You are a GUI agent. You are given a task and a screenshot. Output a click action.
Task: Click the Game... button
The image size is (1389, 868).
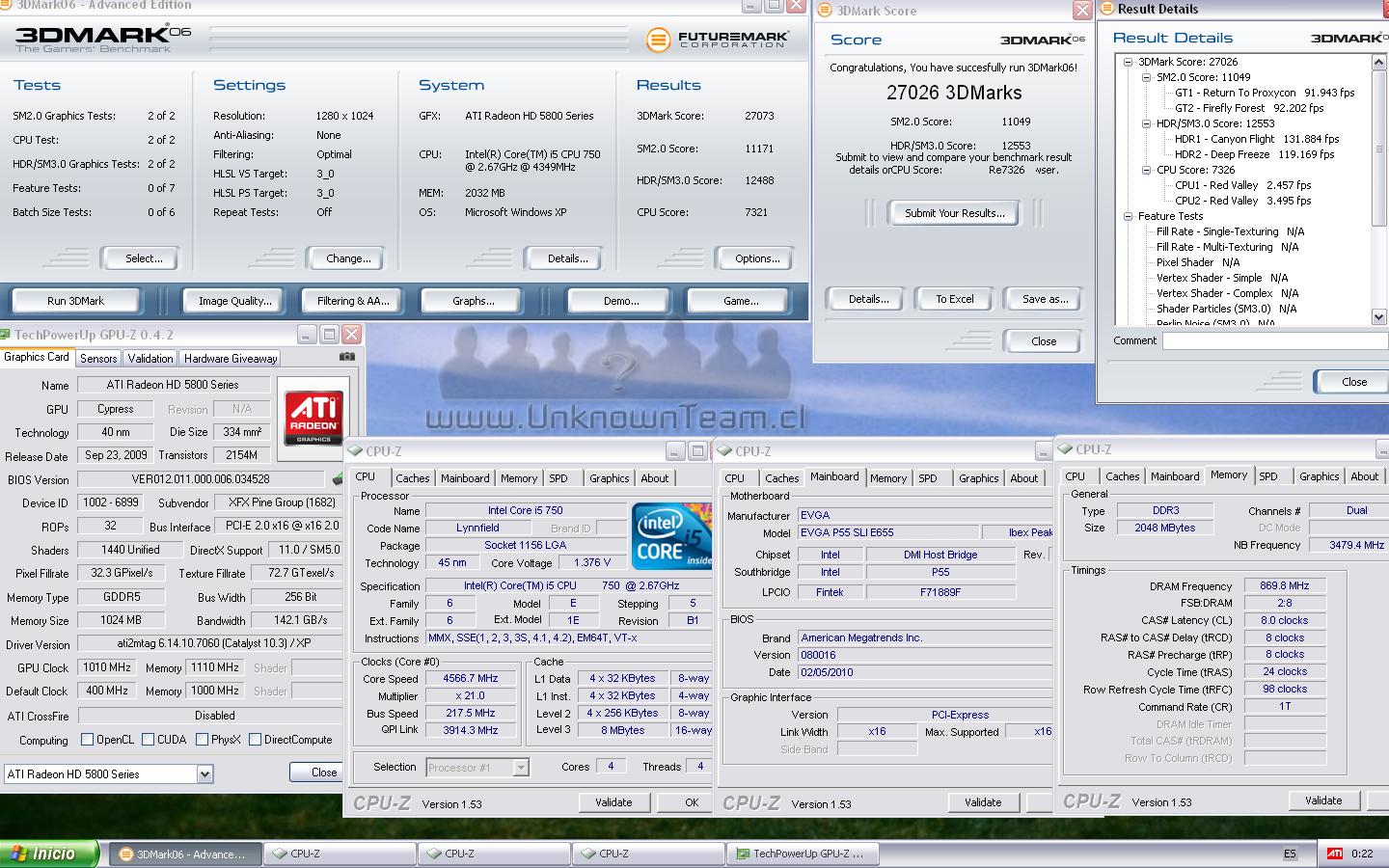[x=741, y=301]
